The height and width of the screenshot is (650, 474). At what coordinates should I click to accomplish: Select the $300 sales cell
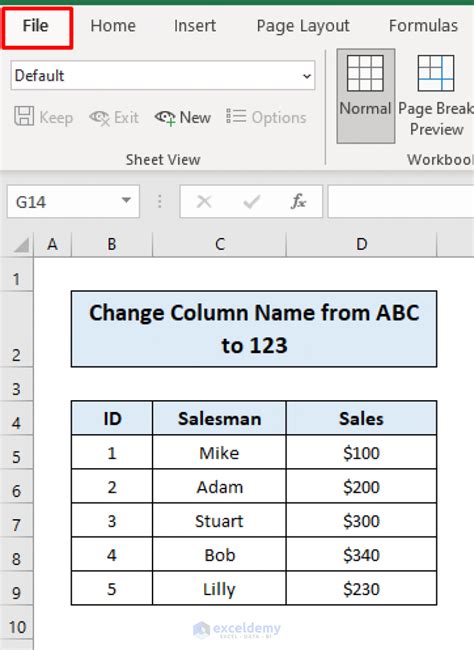click(x=361, y=520)
